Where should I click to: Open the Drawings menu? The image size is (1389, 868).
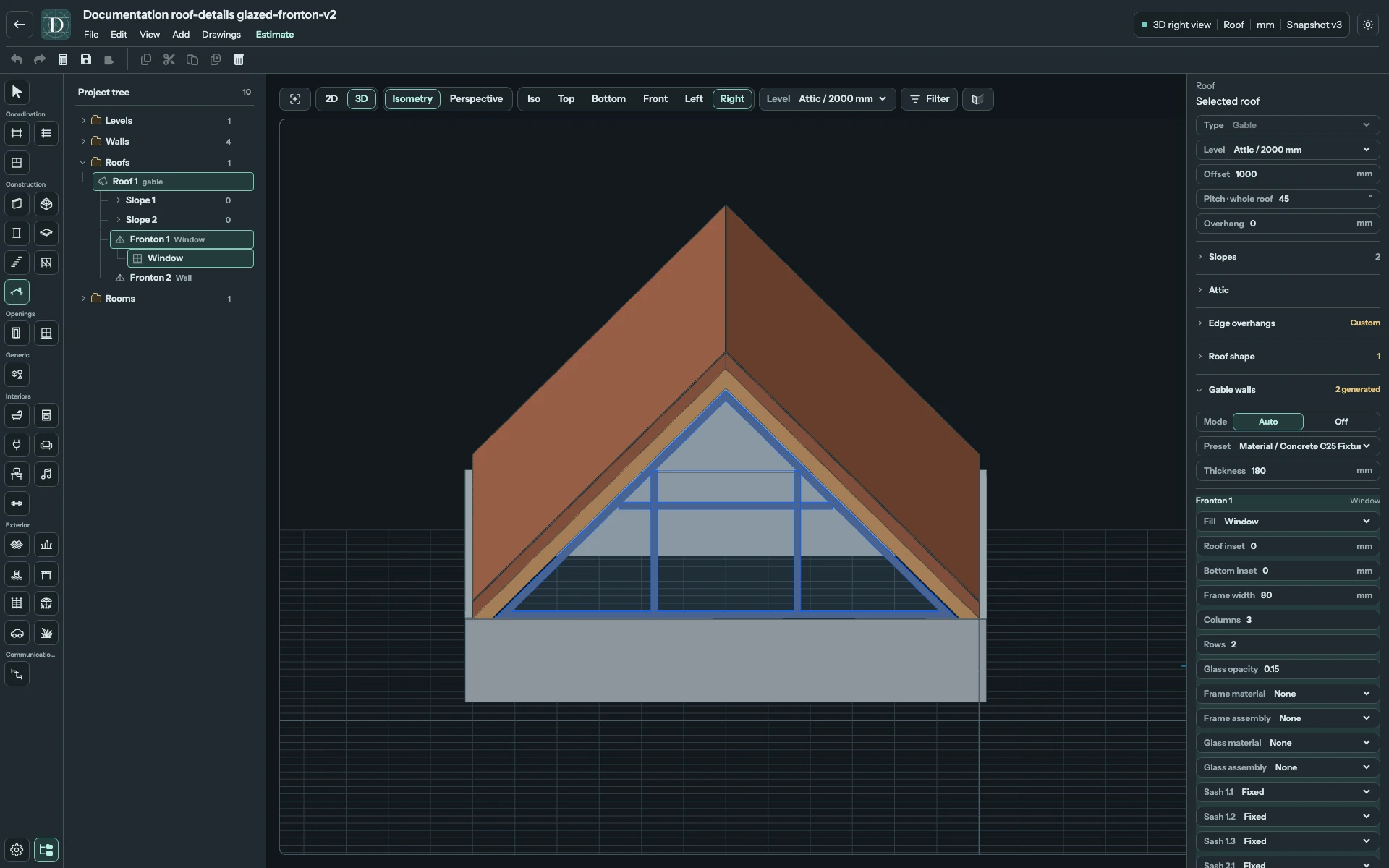click(221, 35)
